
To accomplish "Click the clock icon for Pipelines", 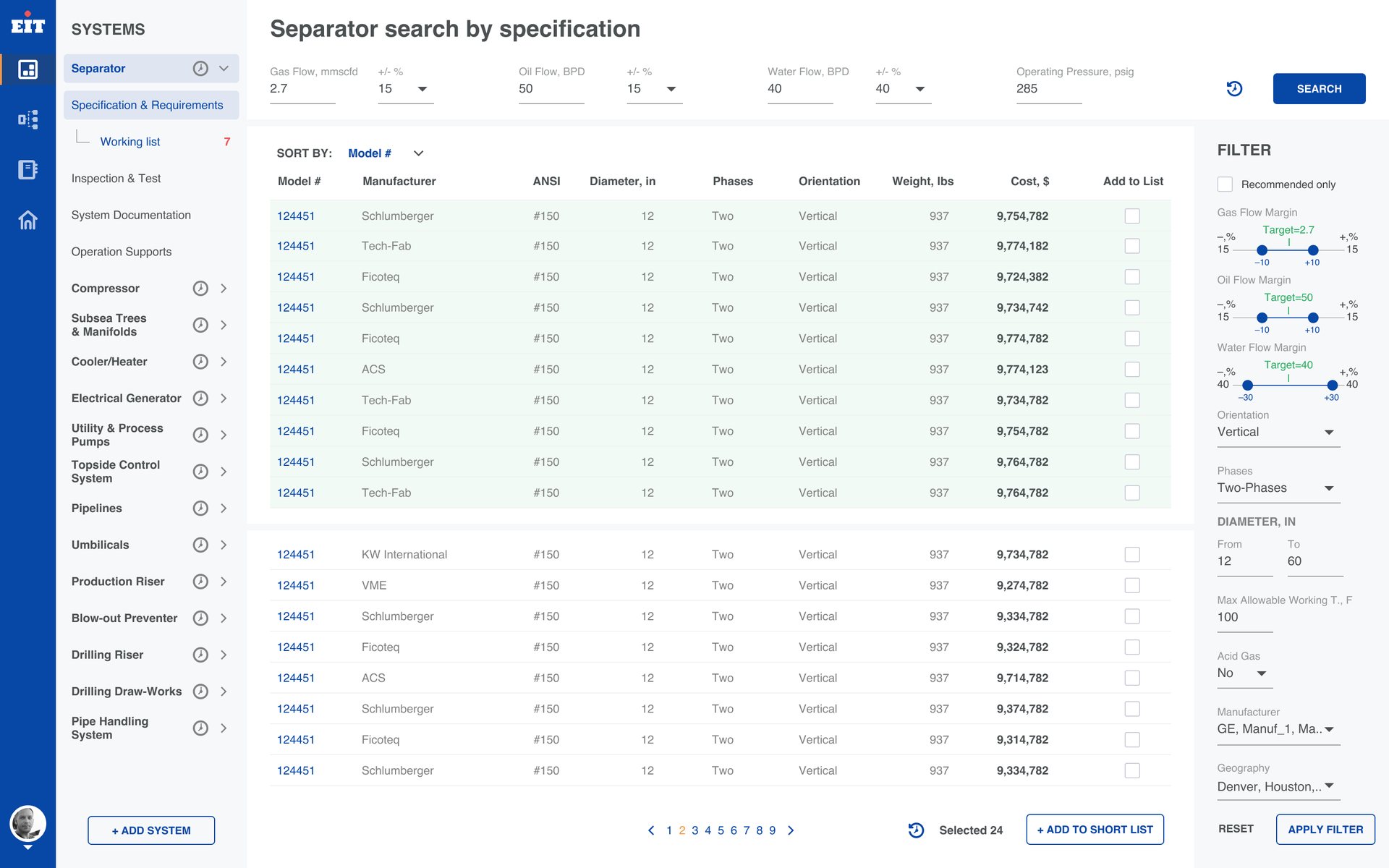I will (x=200, y=509).
